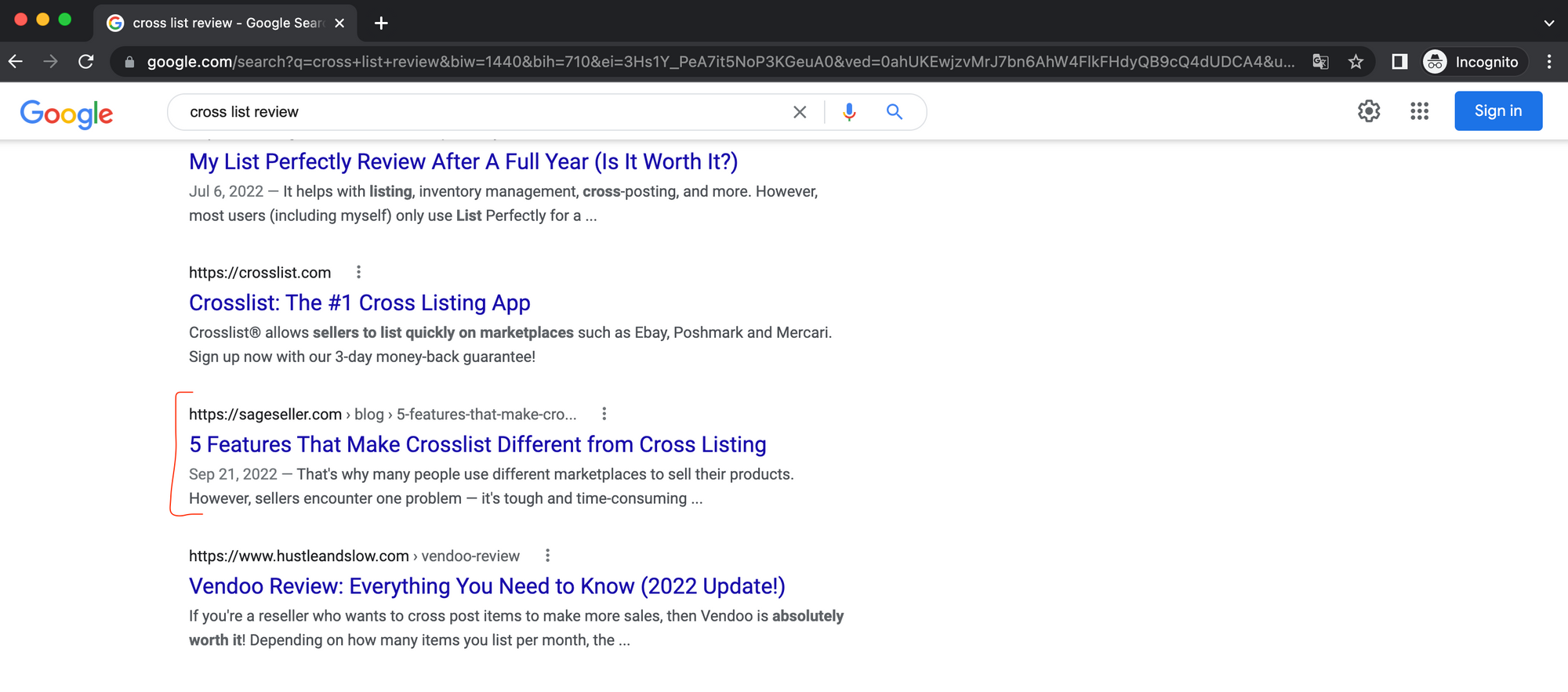Screen dimensions: 1568x692
Task: Go back with the browser back arrow
Action: [16, 61]
